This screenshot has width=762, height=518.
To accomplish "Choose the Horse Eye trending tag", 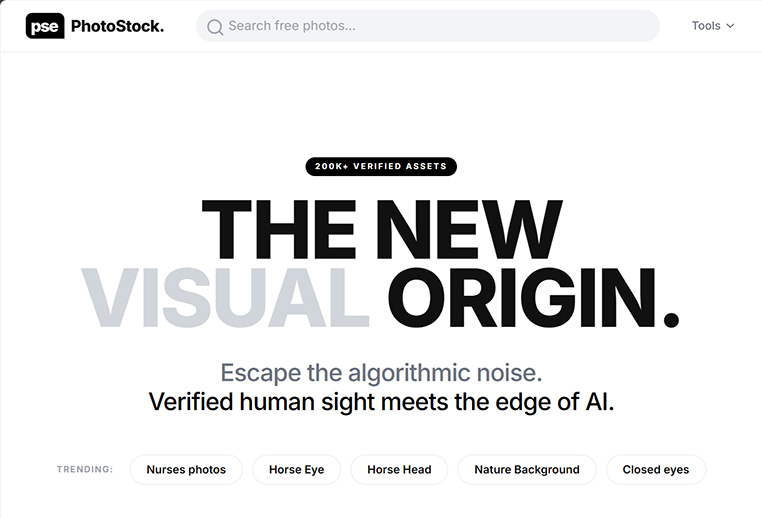I will pos(296,469).
